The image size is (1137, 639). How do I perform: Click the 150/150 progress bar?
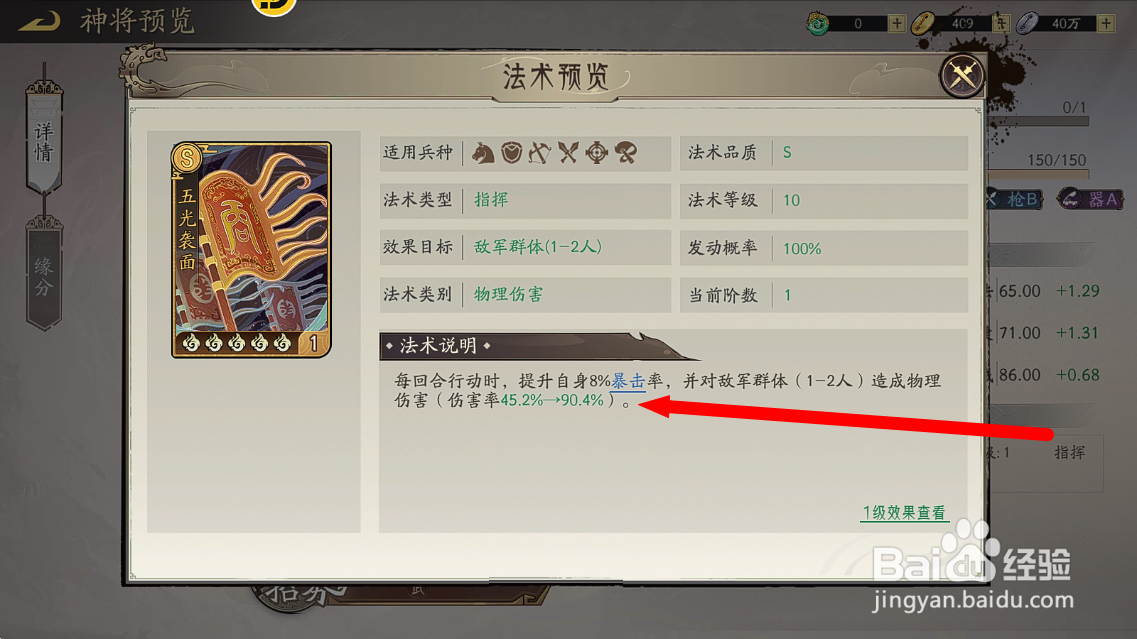coord(1038,174)
